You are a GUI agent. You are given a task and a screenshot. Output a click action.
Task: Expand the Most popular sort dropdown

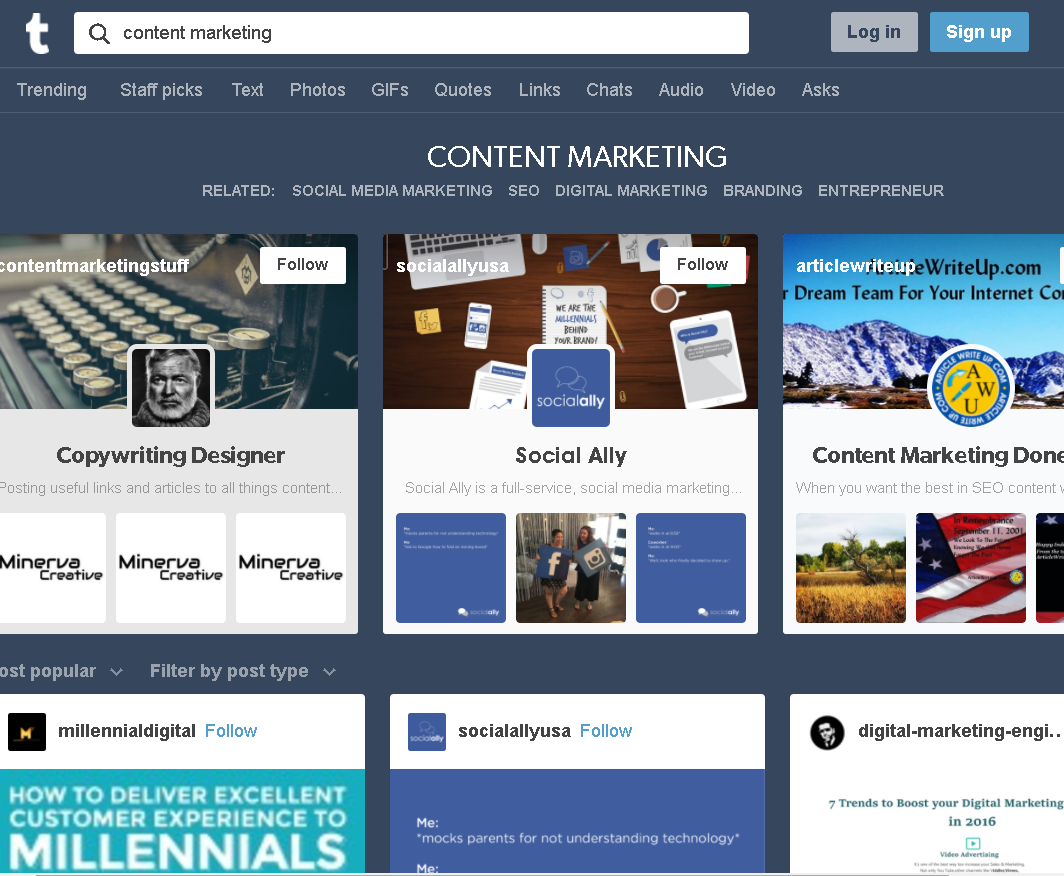pyautogui.click(x=61, y=671)
